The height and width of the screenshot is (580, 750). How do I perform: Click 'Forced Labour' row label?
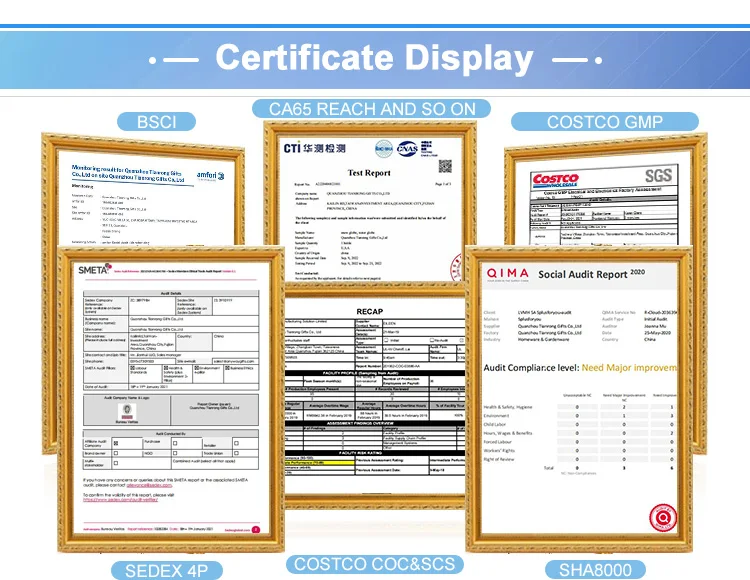pos(497,442)
